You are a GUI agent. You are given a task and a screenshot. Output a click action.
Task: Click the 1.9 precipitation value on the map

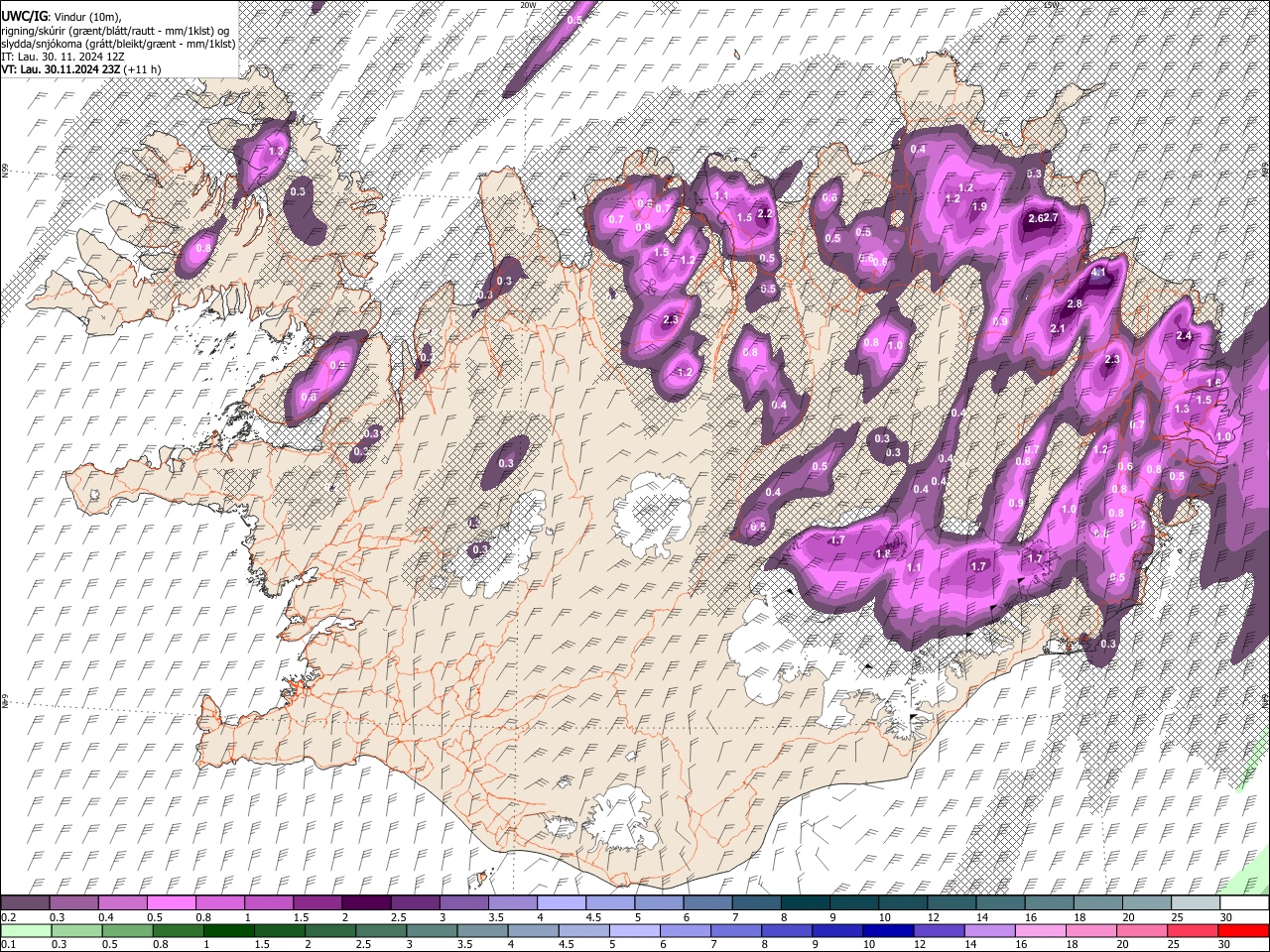point(979,206)
